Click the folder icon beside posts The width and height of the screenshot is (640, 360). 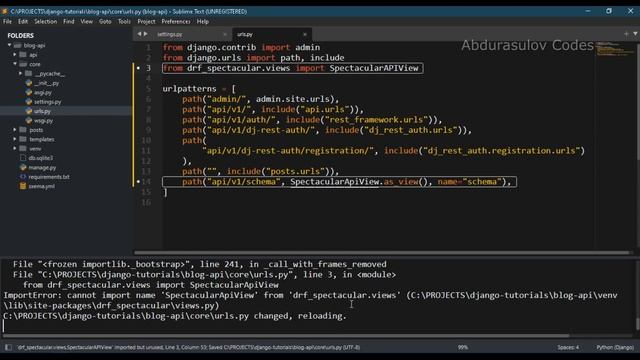point(23,130)
